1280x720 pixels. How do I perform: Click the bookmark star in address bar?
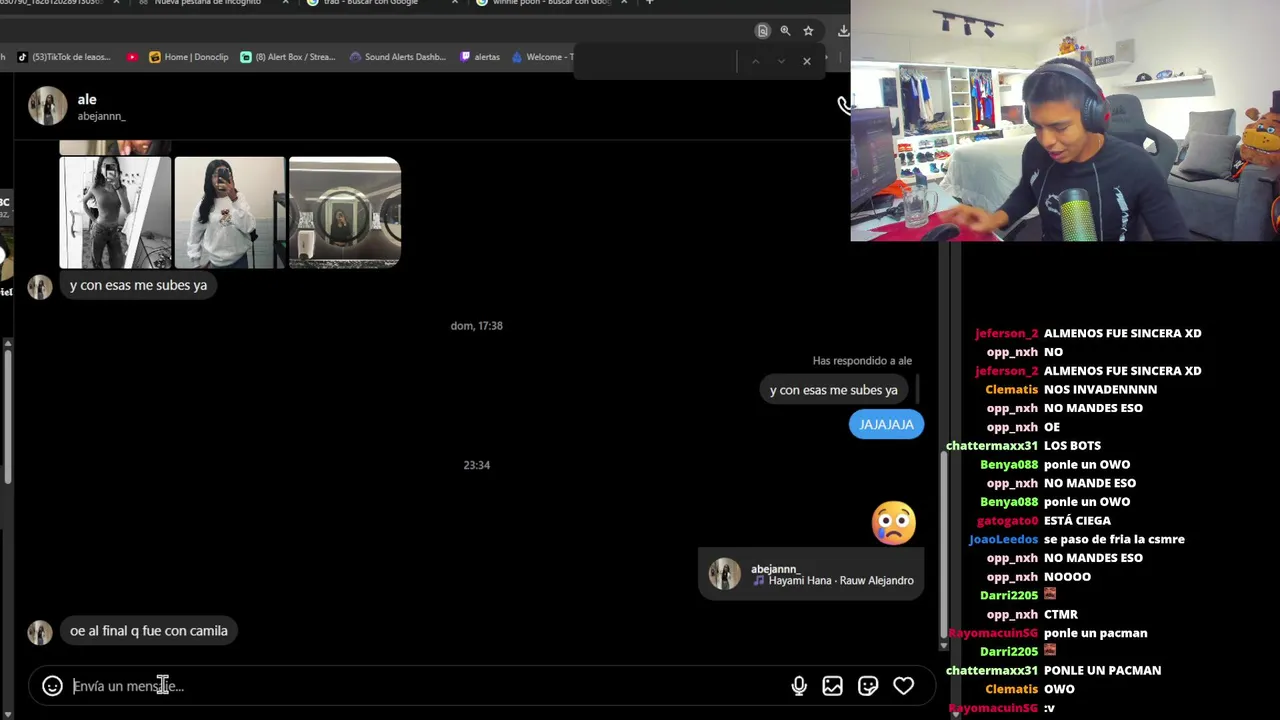click(808, 31)
